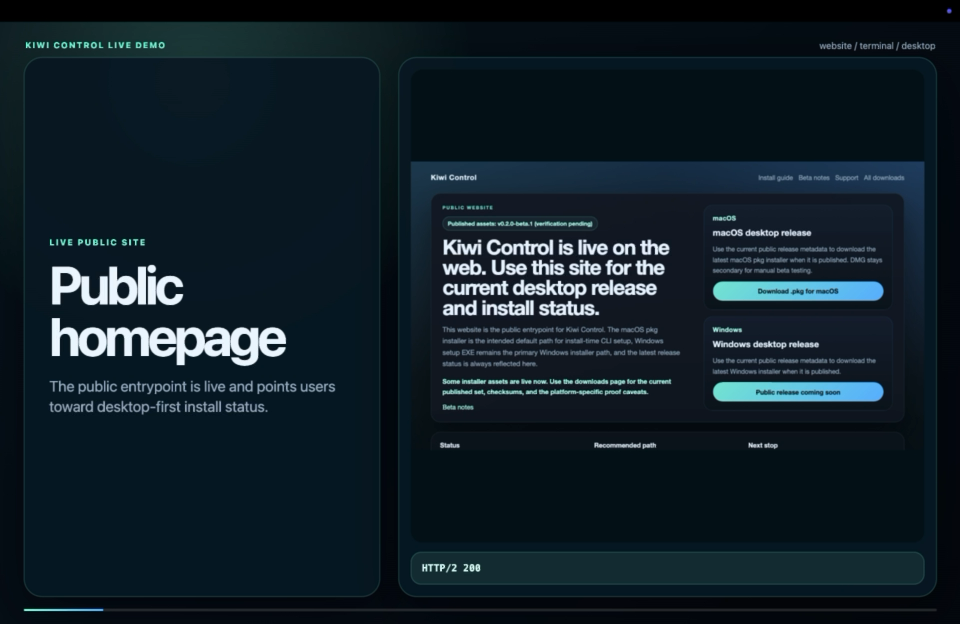Click the 'website / terminal / desktop' breadcrumb text

[877, 46]
